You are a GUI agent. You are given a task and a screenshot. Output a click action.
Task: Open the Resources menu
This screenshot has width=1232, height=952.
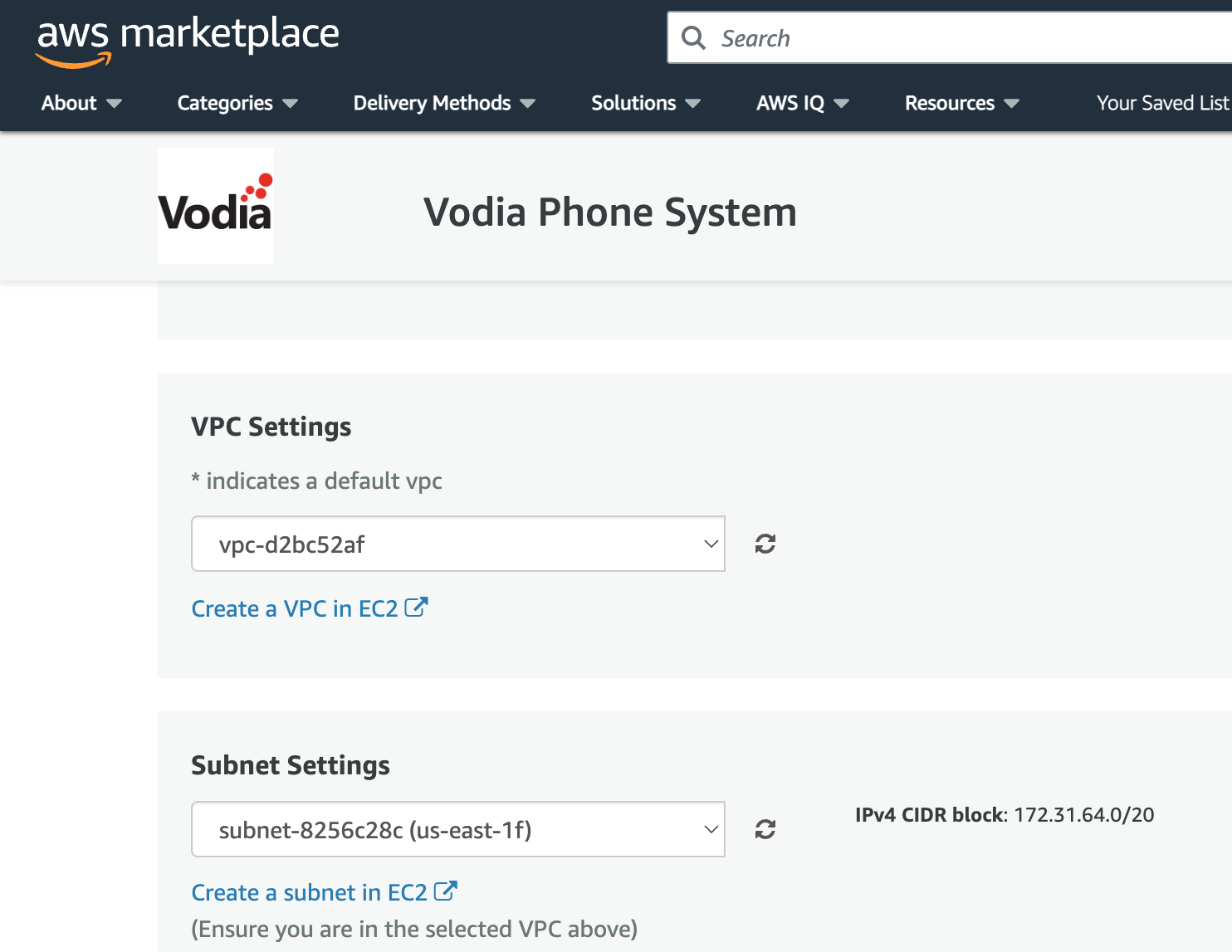point(962,103)
